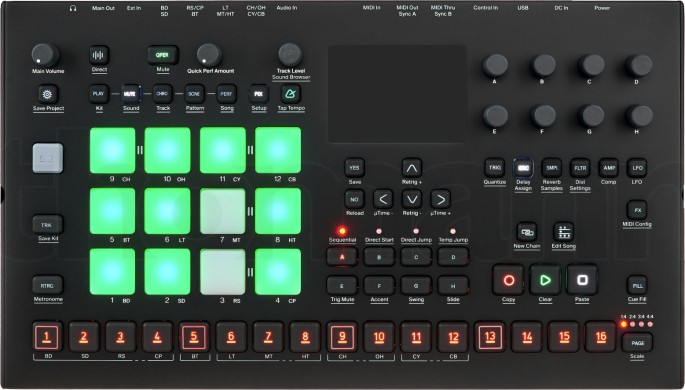Turn data entry knob A
The width and height of the screenshot is (685, 390).
tap(495, 66)
